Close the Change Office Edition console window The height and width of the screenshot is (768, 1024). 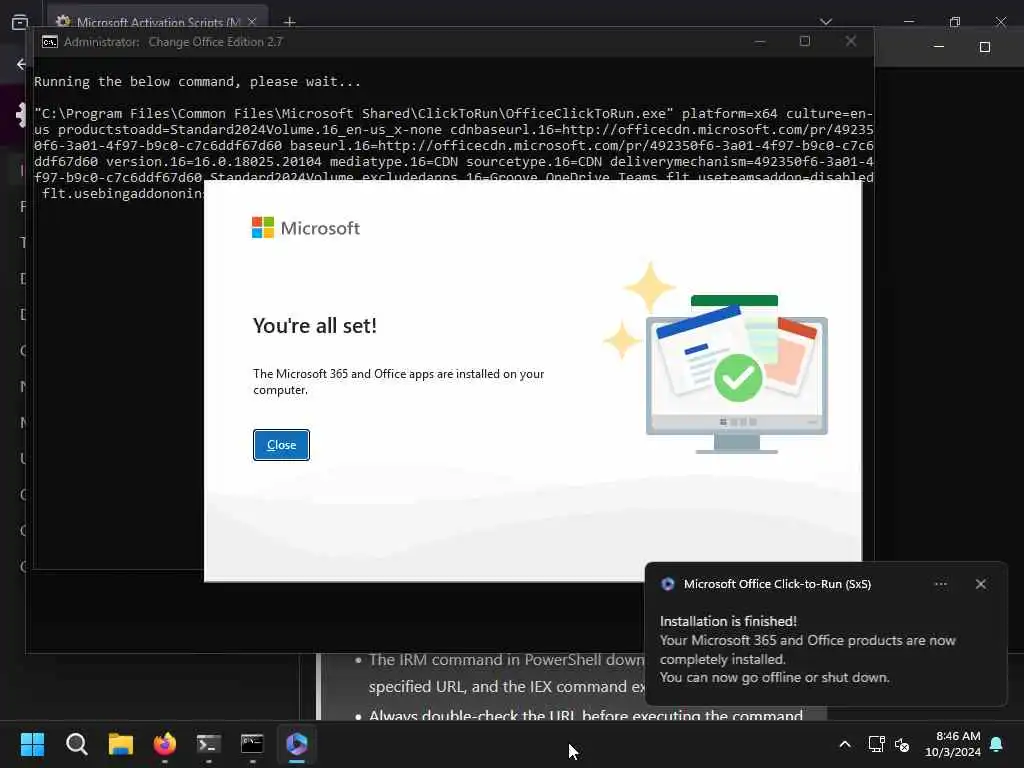click(x=850, y=41)
